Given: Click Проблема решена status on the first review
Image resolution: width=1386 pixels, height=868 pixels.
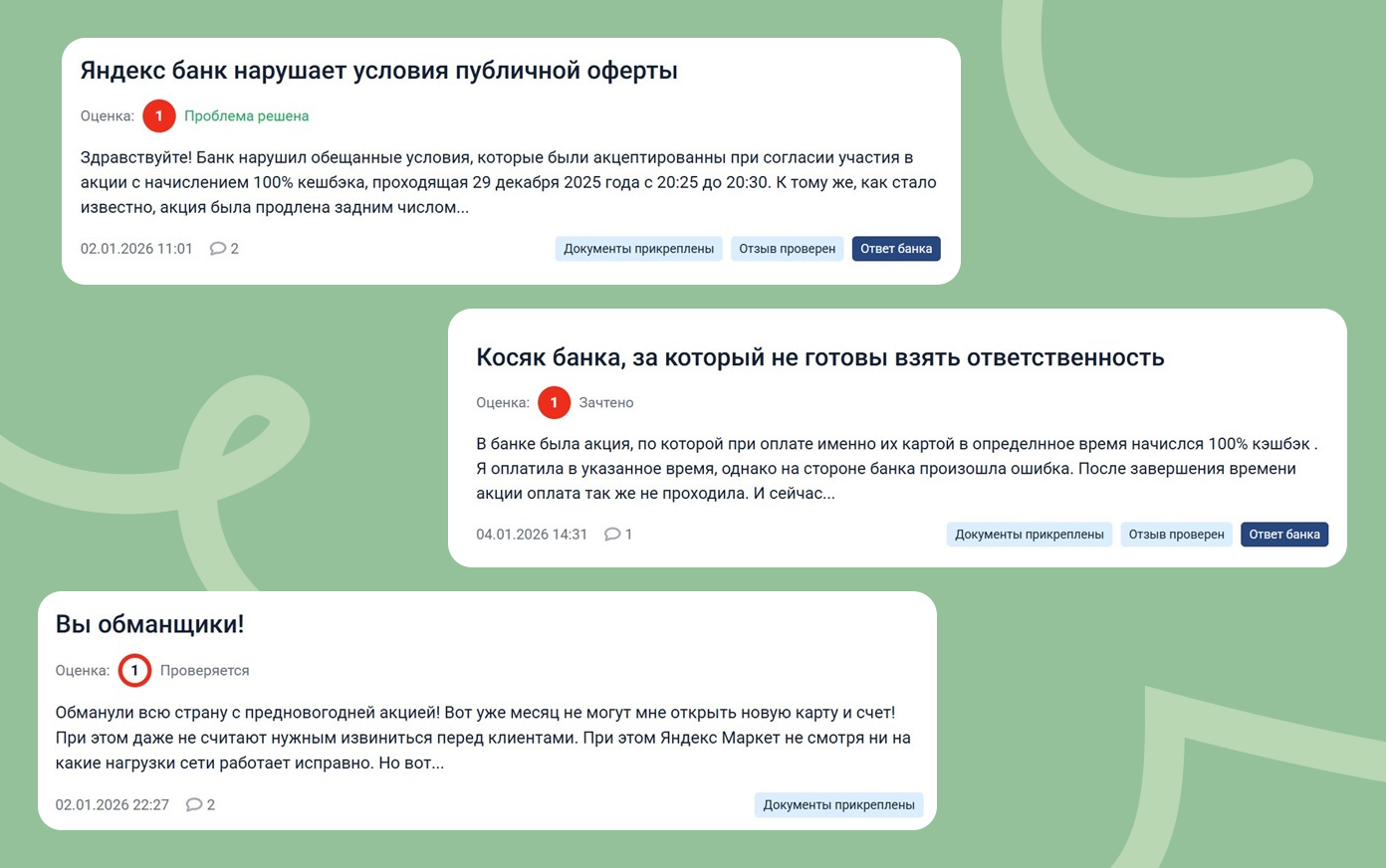Looking at the screenshot, I should click(246, 115).
